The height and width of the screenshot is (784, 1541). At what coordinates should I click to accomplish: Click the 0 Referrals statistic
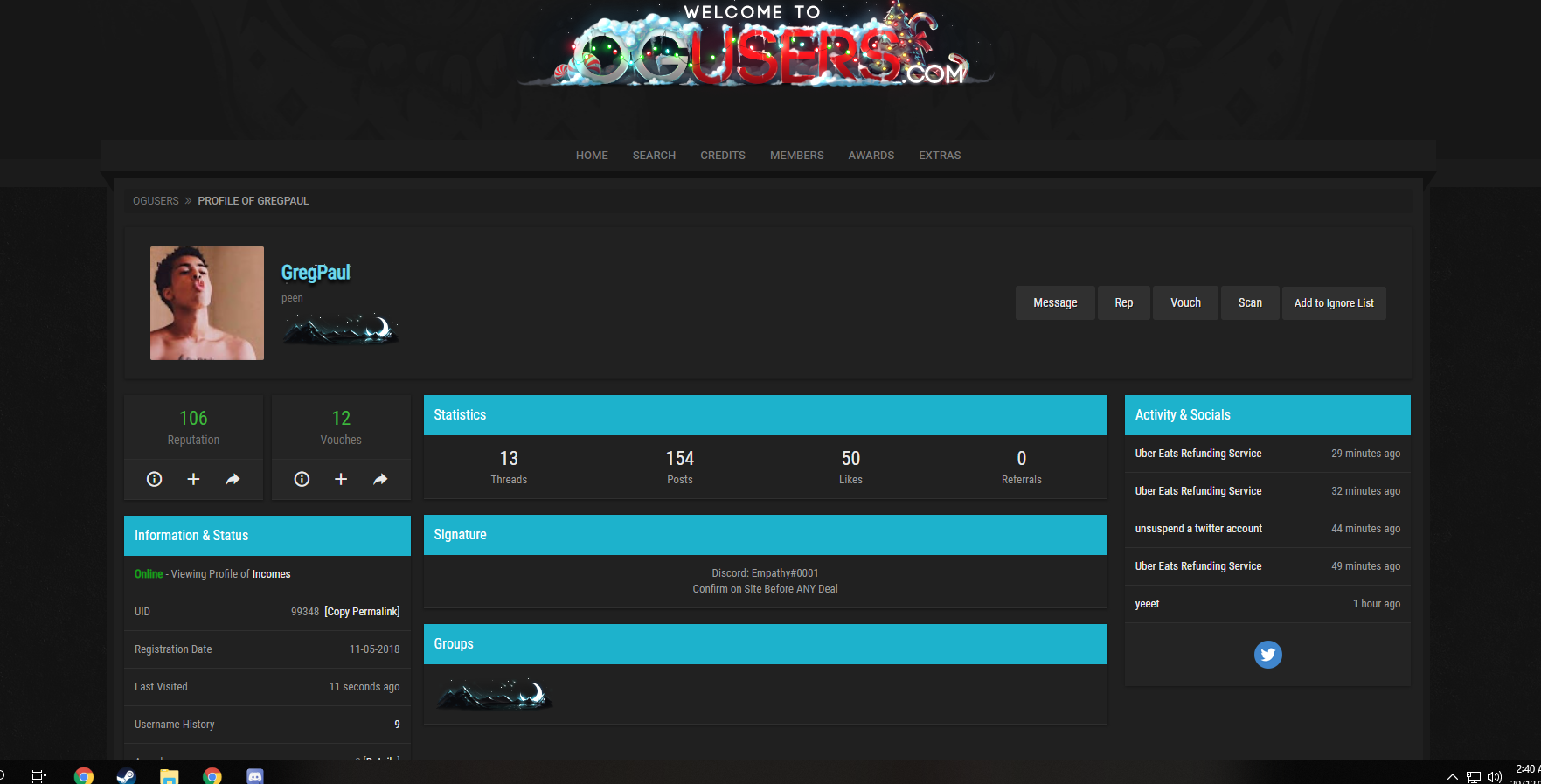(1022, 459)
